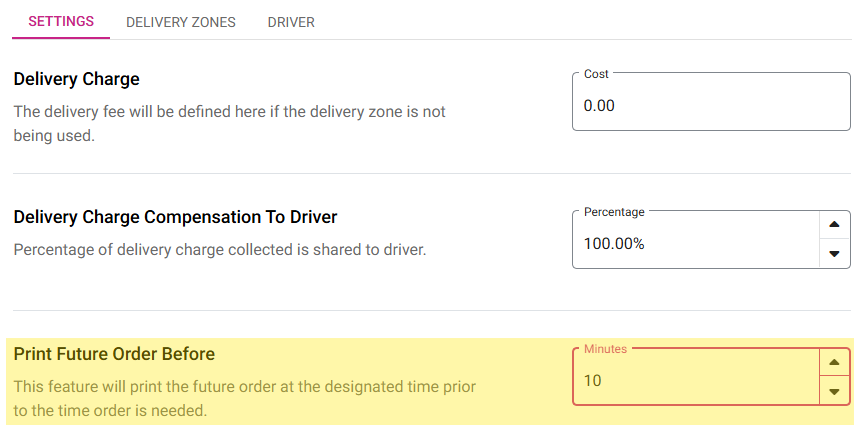Click Delivery Charge Compensation To Driver heading
855x427 pixels.
point(175,217)
